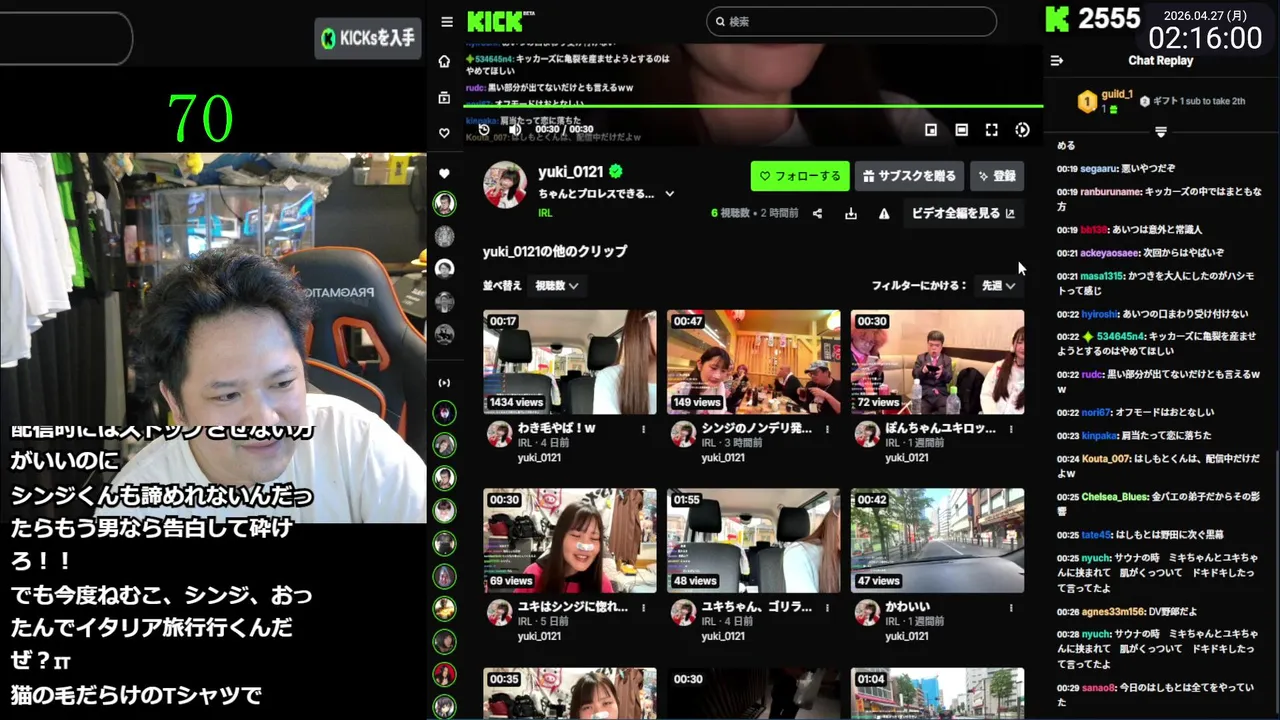1280x720 pixels.
Task: Collapse the Chat Replay panel with arrow icon
Action: (1056, 61)
